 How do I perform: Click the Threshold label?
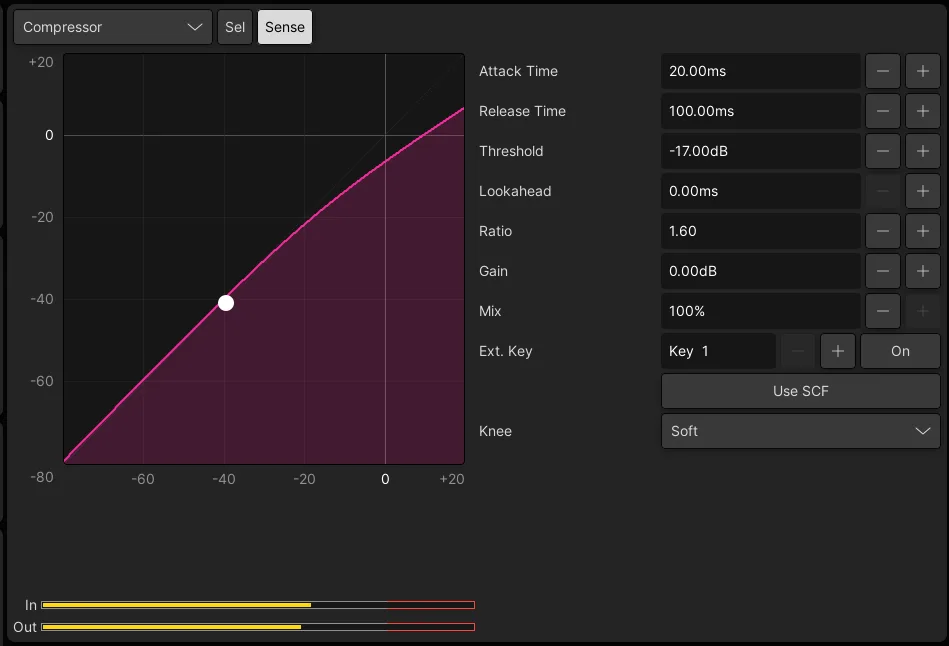(511, 151)
